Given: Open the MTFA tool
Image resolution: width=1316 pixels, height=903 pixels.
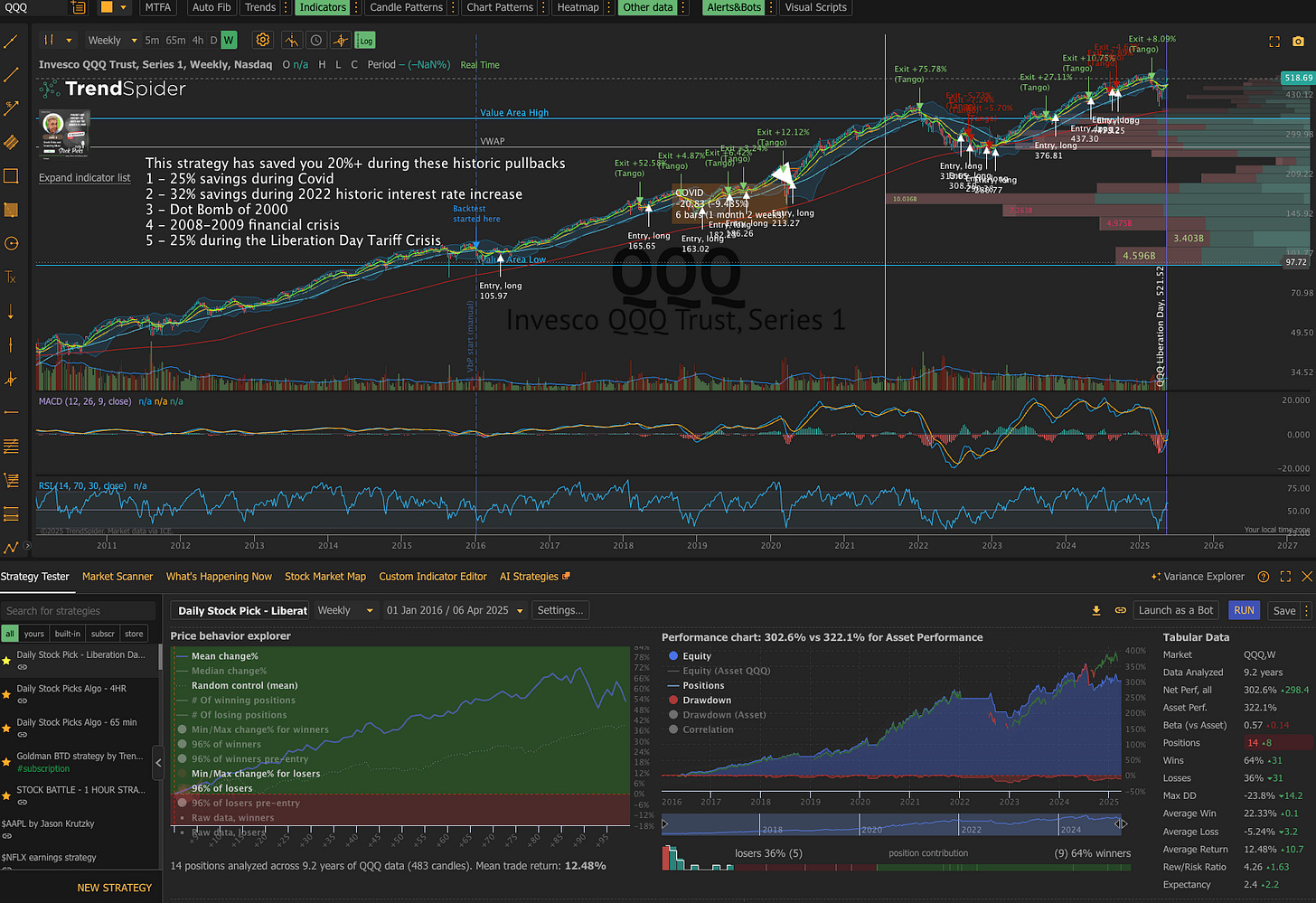Looking at the screenshot, I should [158, 7].
